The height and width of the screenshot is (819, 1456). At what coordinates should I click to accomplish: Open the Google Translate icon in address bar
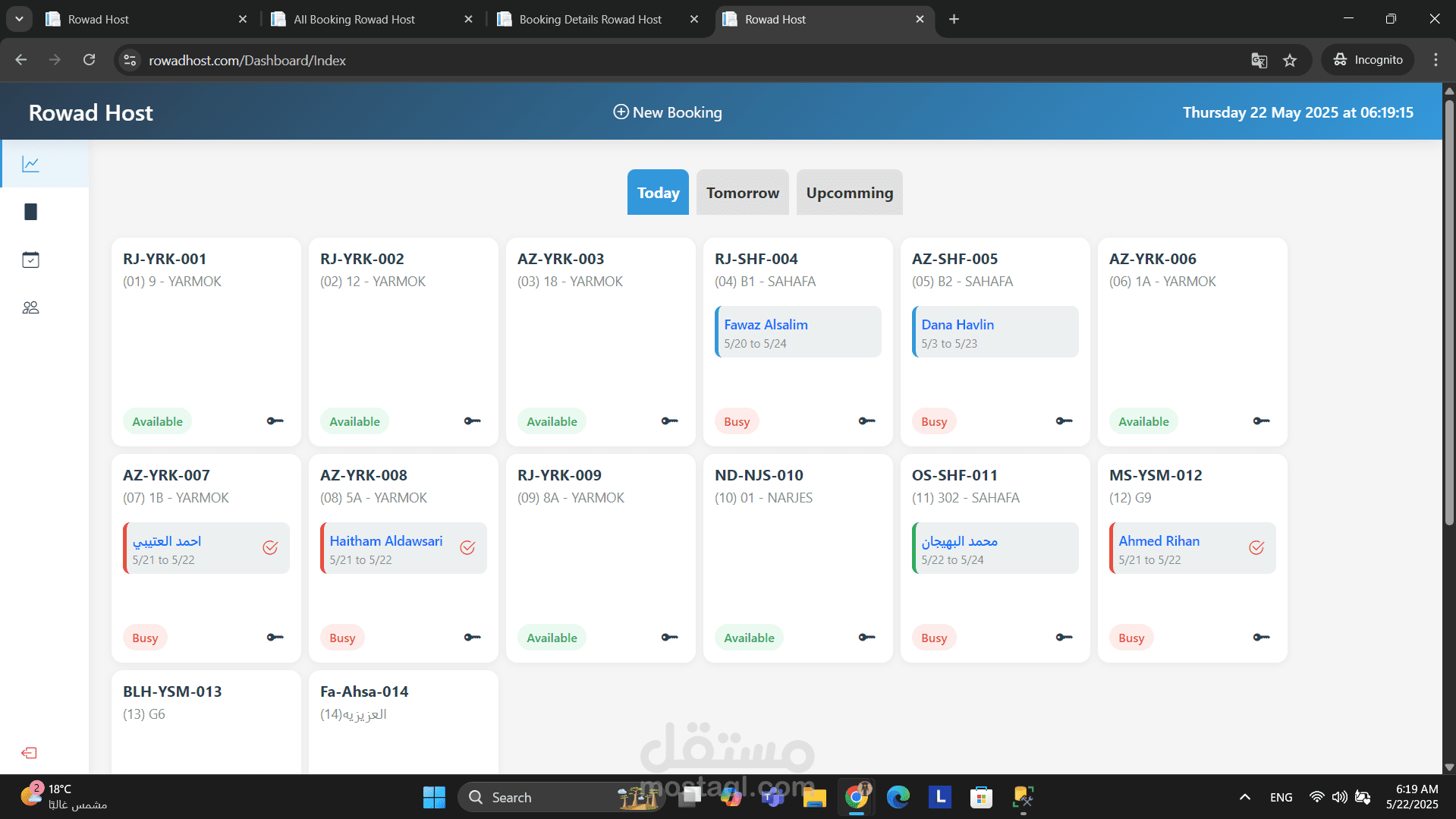click(1259, 60)
